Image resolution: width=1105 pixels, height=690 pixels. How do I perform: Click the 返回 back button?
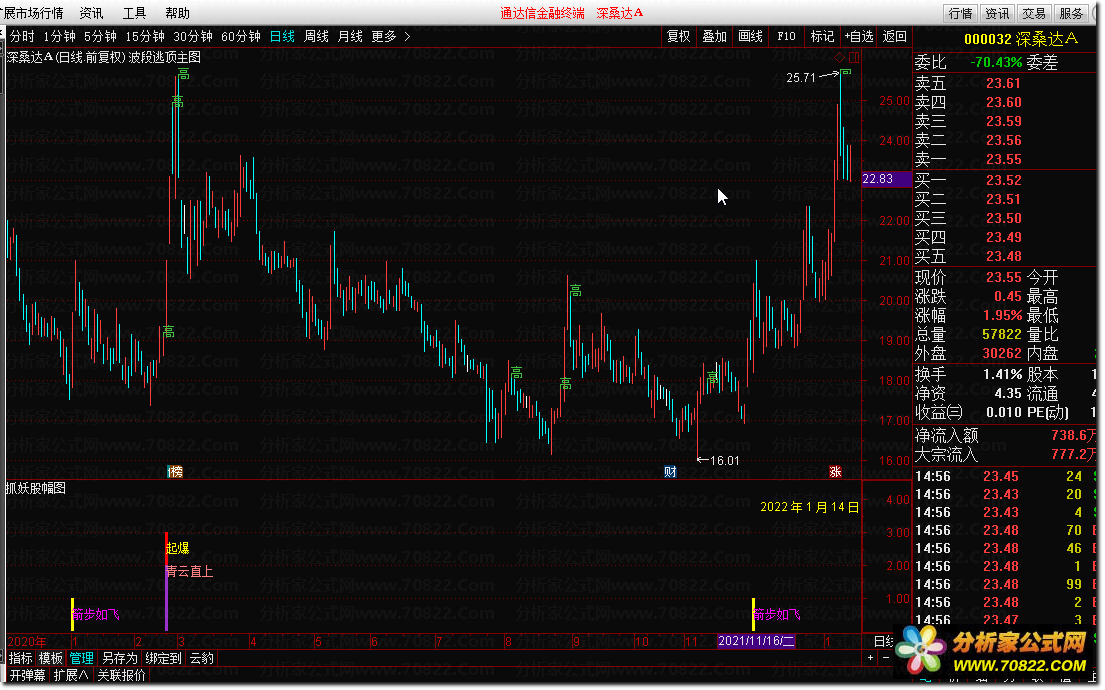[894, 36]
